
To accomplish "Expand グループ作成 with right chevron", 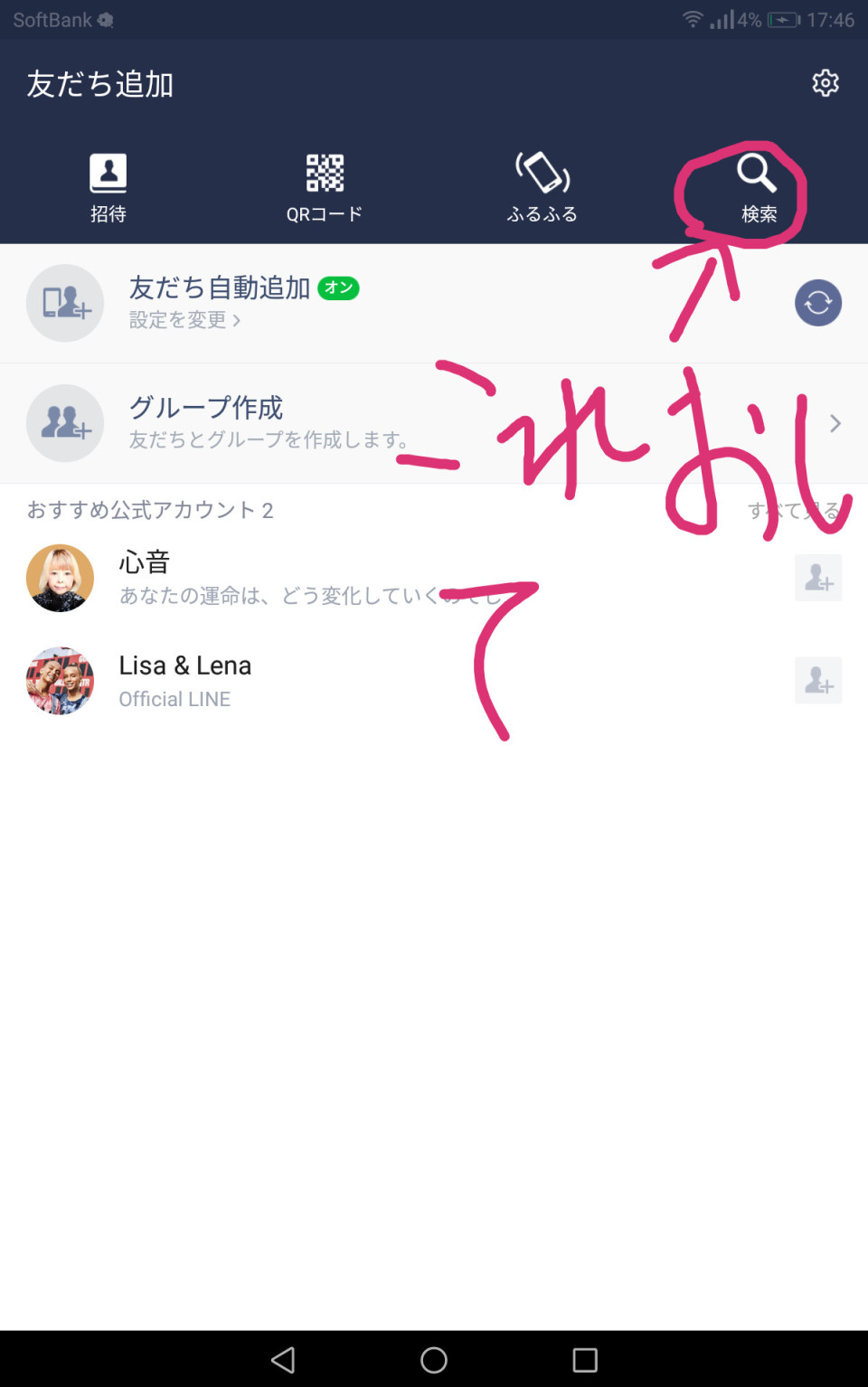I will 835,423.
